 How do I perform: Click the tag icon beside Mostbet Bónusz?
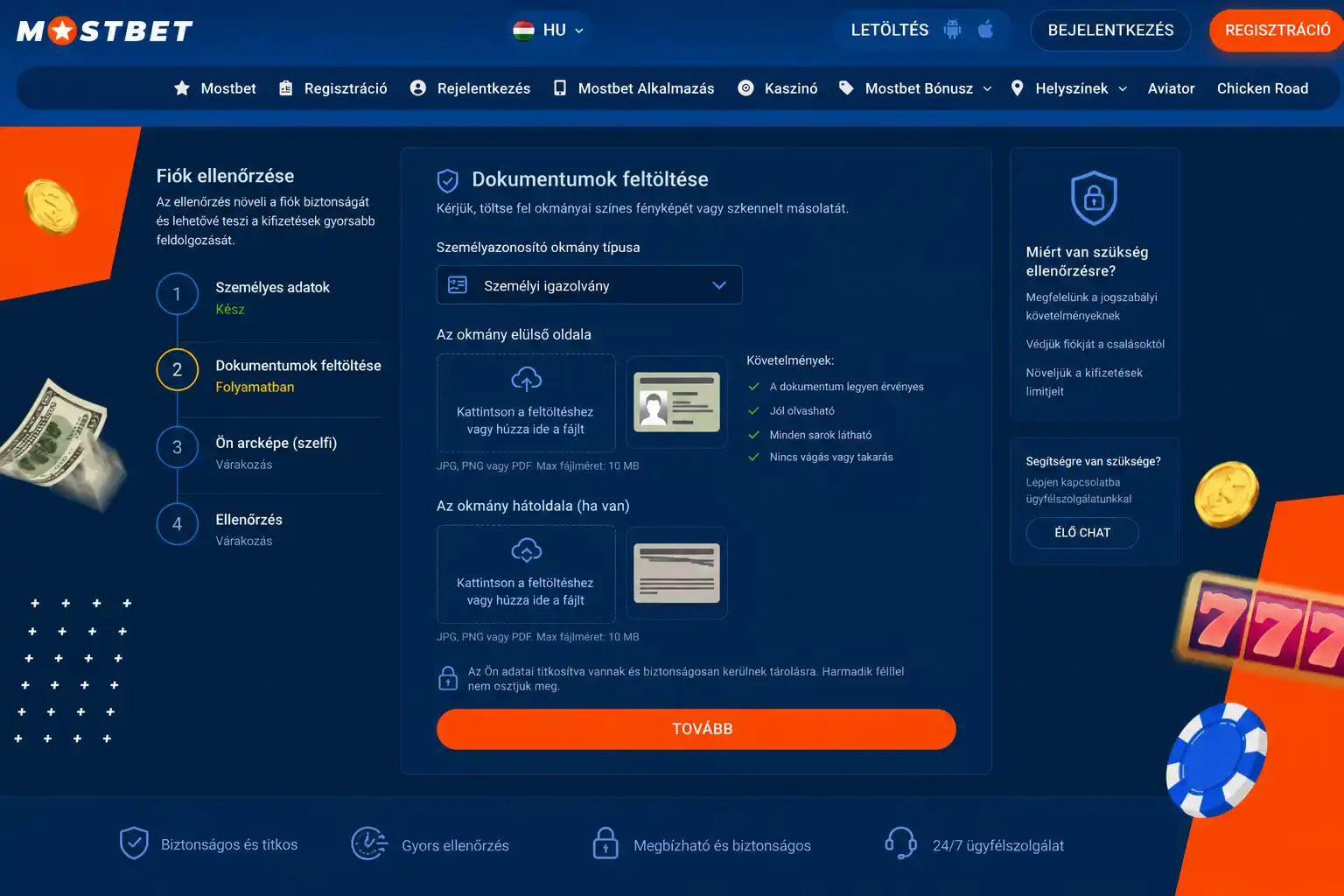(x=846, y=88)
